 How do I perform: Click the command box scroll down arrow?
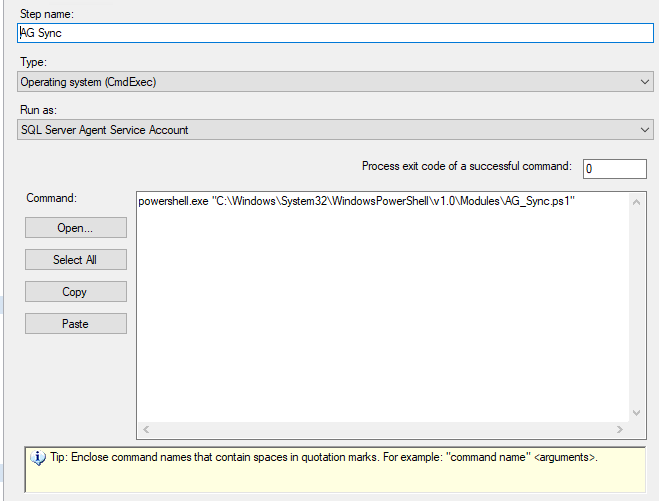coord(637,413)
